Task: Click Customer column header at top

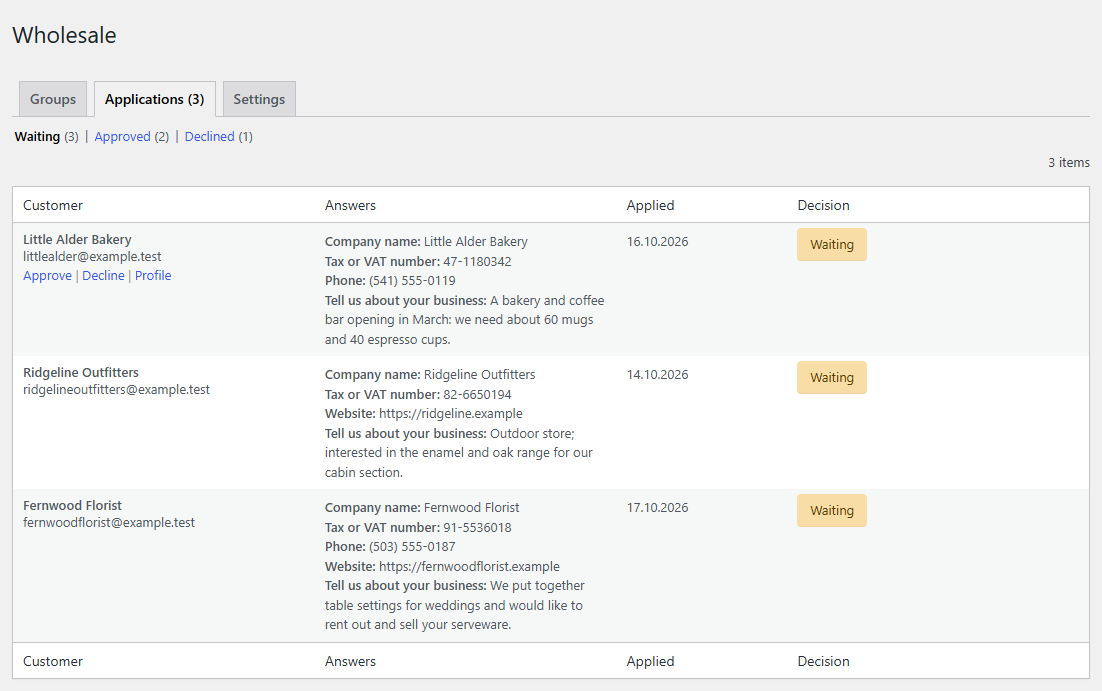Action: 53,205
